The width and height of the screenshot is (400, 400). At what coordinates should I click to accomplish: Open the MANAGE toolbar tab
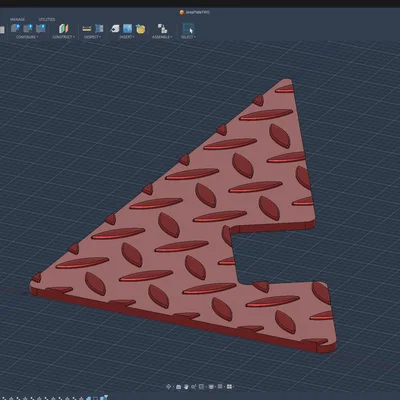pyautogui.click(x=17, y=19)
